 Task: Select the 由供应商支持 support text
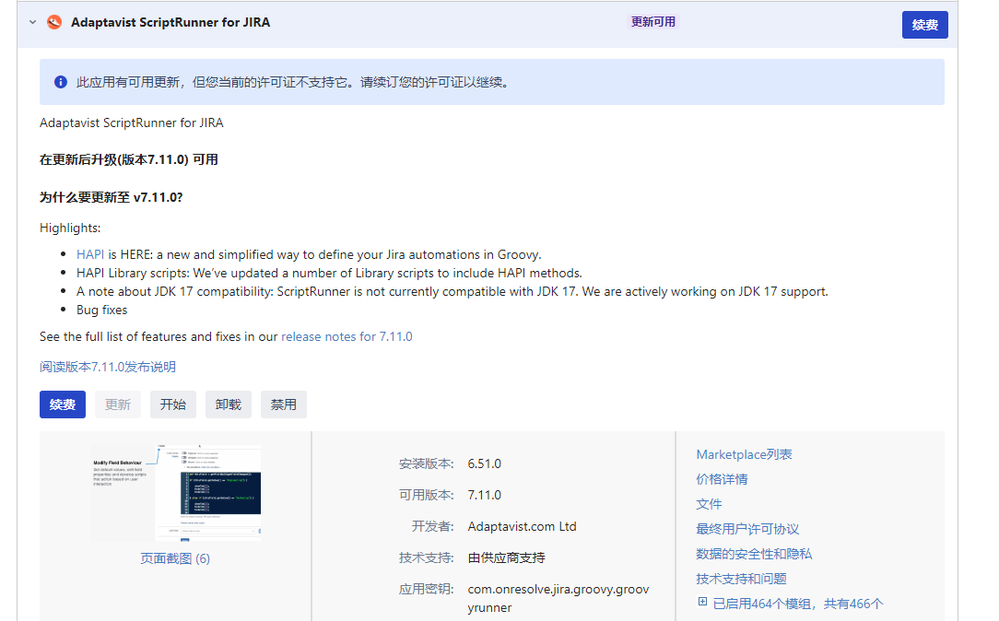(x=507, y=558)
